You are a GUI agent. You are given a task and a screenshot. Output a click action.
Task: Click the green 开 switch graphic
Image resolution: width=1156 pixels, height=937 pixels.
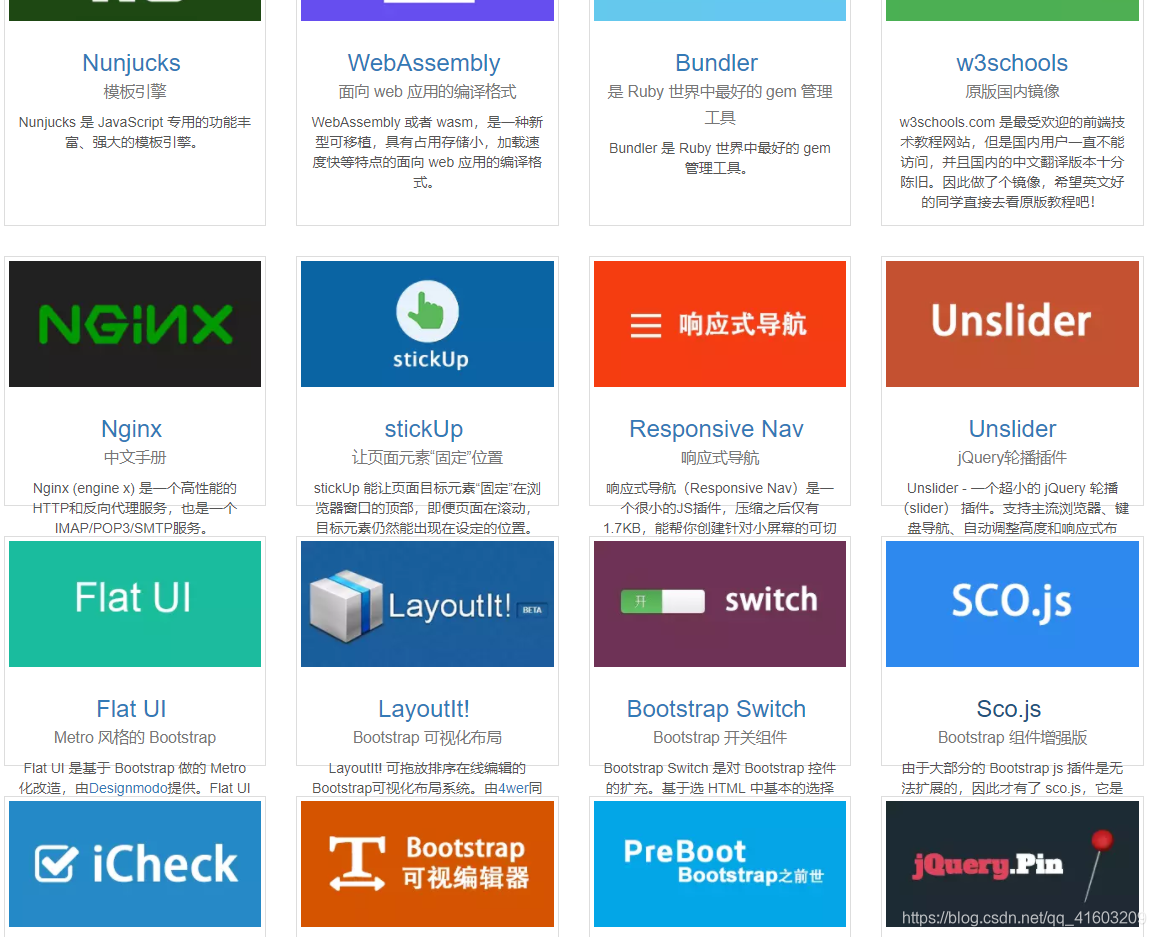pyautogui.click(x=663, y=602)
